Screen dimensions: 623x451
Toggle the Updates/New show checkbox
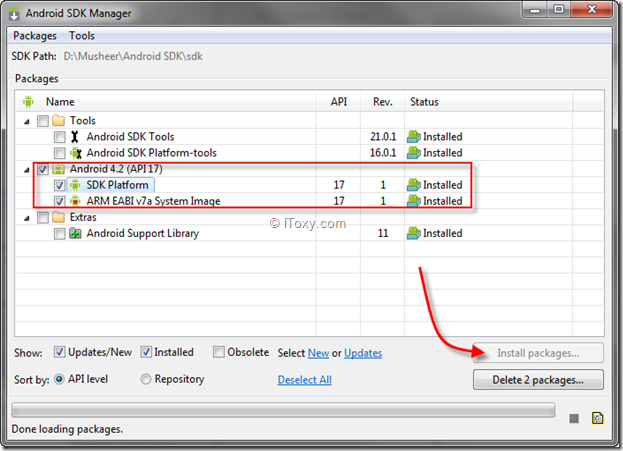pos(60,352)
